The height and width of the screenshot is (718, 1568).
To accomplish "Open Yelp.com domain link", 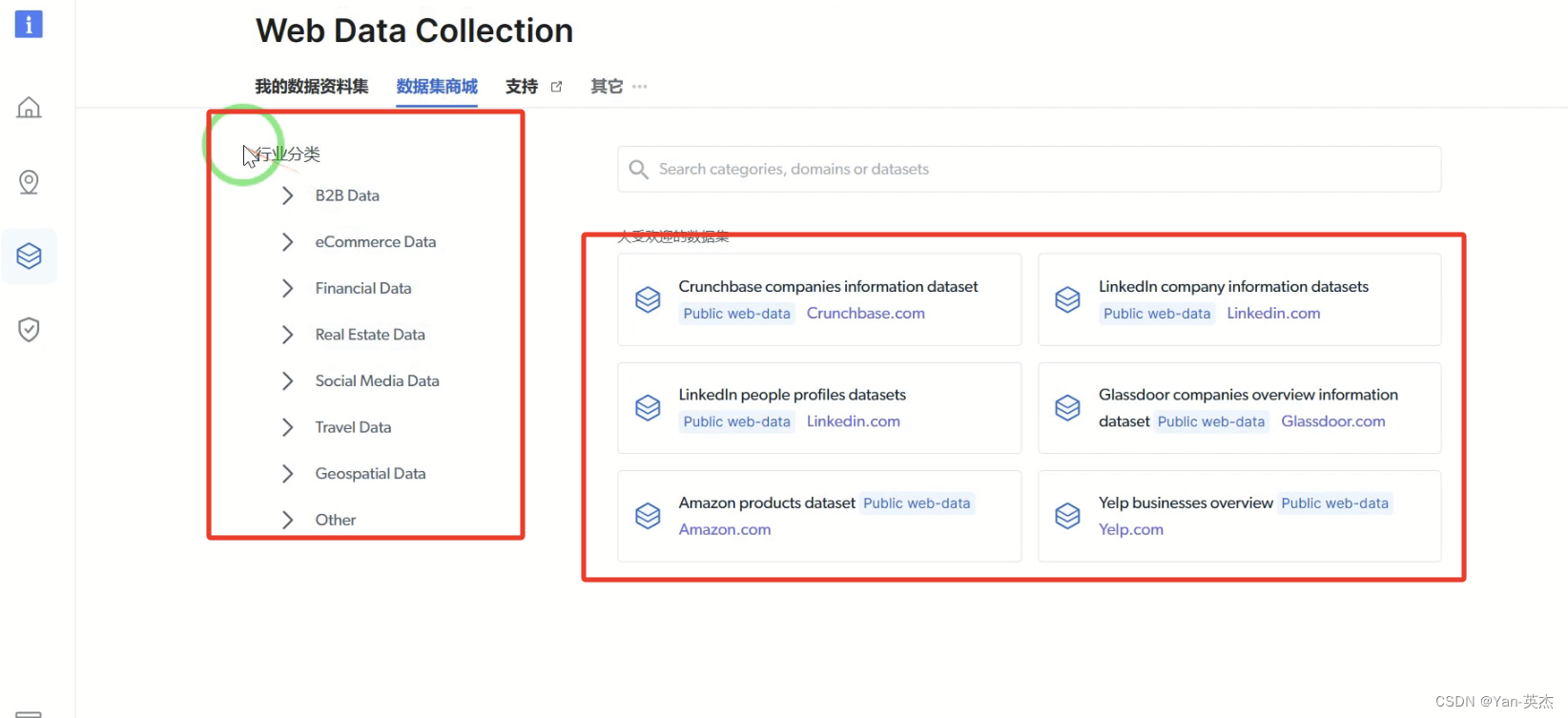I will [x=1131, y=530].
